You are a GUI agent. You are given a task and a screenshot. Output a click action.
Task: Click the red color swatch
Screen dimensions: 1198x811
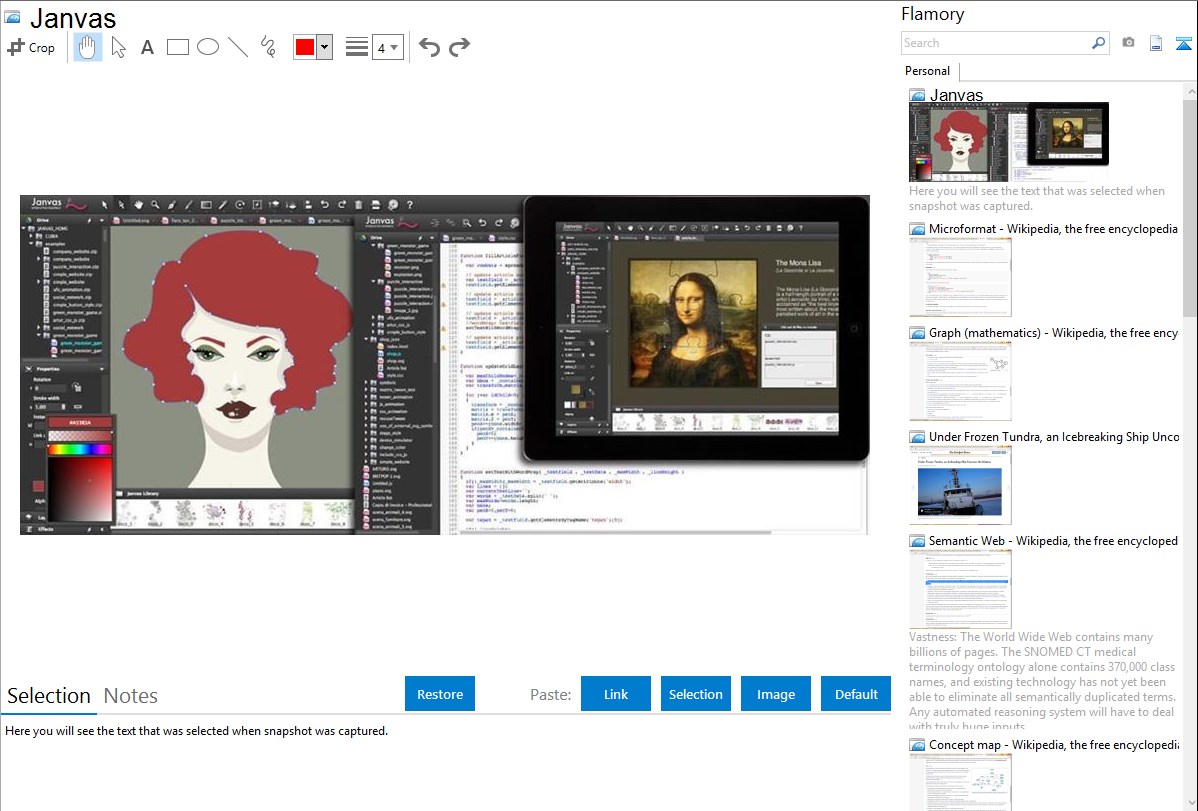[305, 47]
